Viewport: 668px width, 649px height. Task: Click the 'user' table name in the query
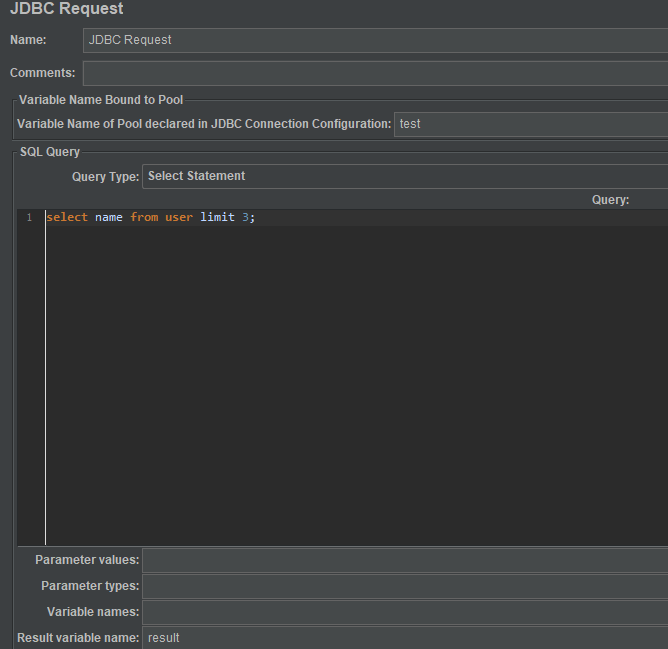click(179, 218)
